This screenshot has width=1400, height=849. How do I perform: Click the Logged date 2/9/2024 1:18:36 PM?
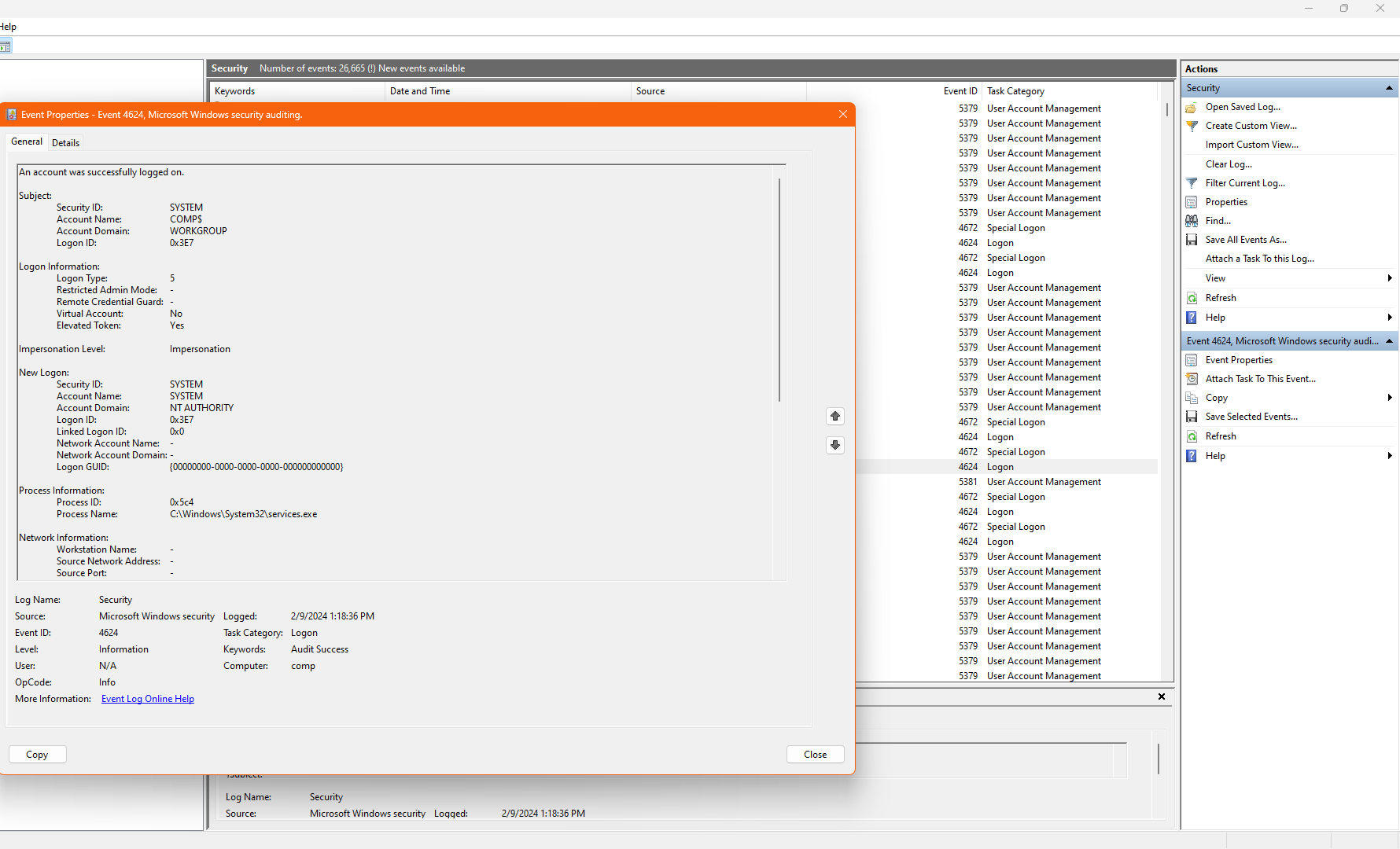click(333, 616)
